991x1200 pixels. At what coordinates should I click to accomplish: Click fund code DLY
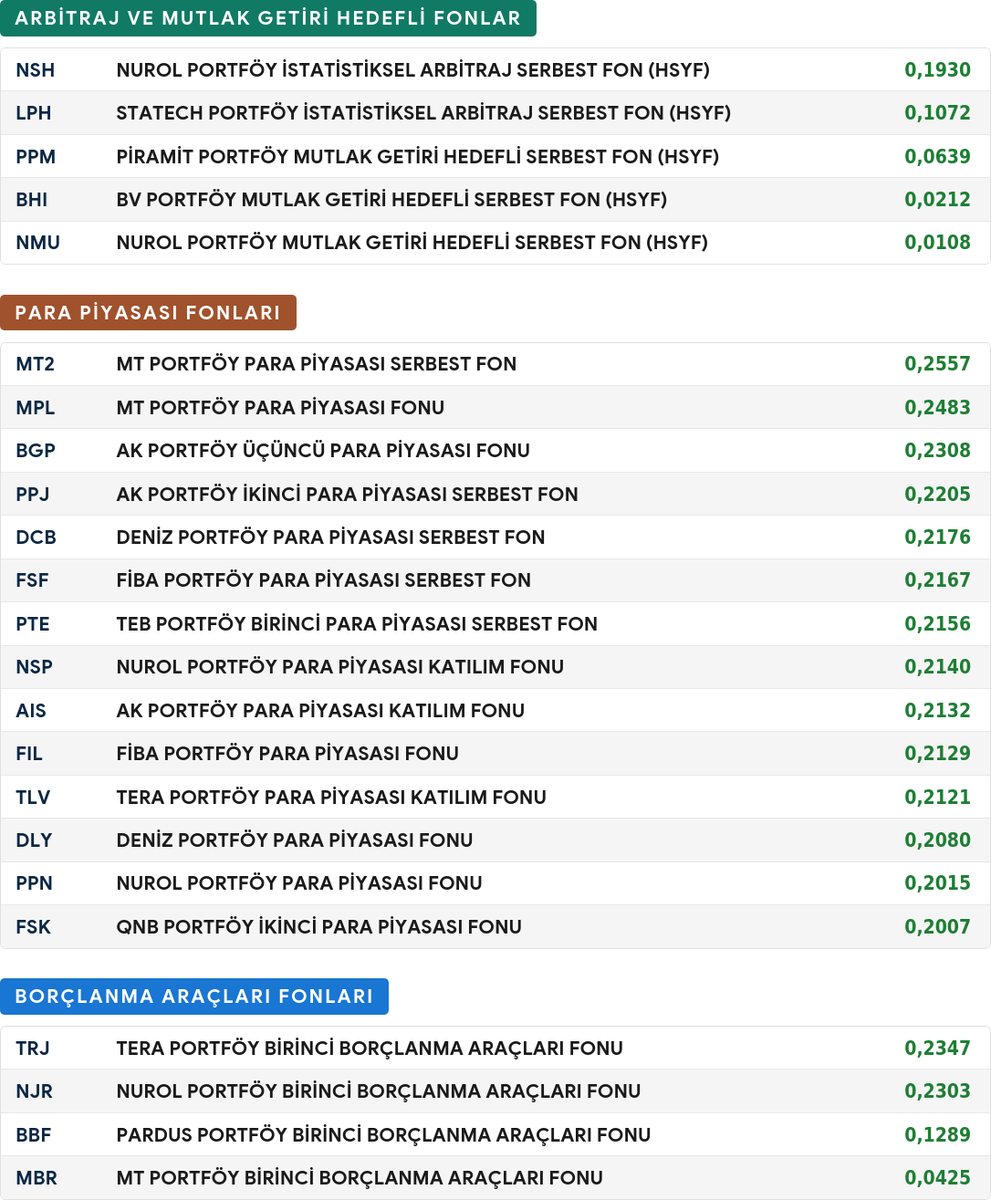34,840
